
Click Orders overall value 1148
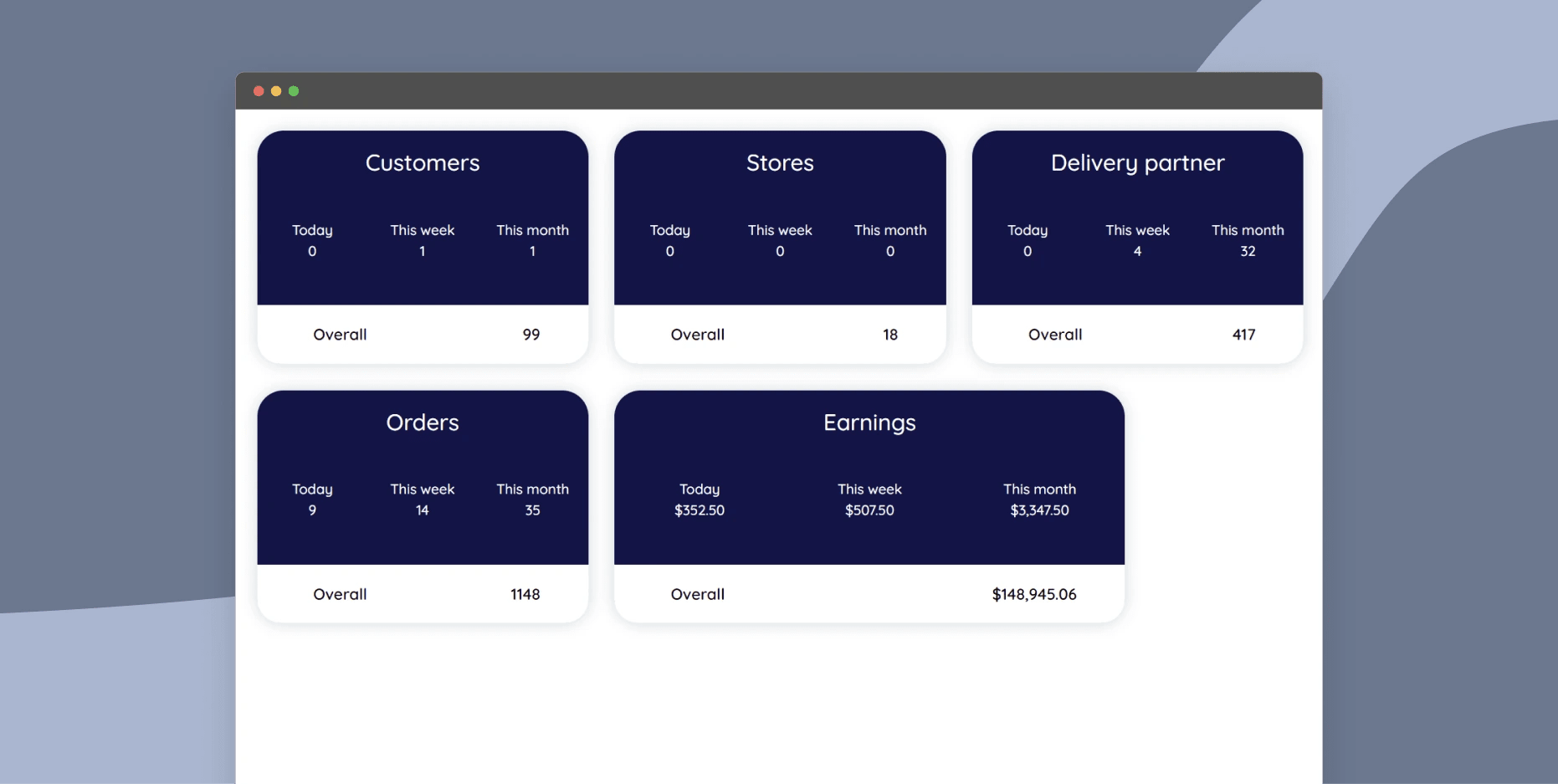click(x=525, y=594)
